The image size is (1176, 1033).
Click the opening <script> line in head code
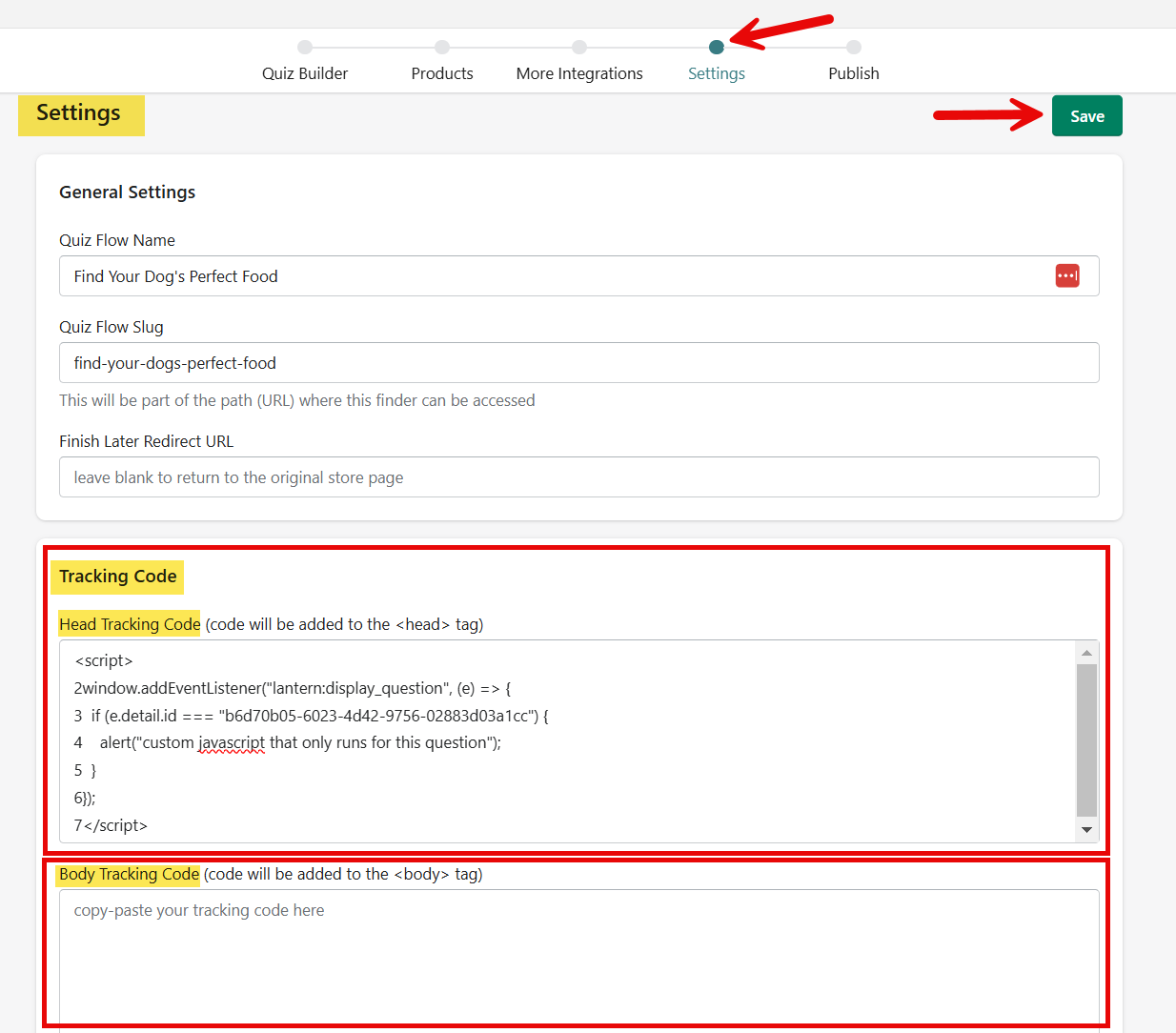tap(104, 660)
